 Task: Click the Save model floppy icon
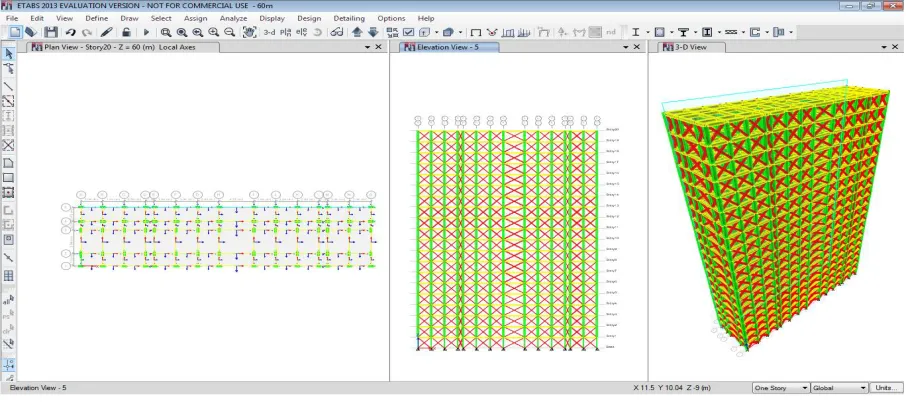point(51,32)
